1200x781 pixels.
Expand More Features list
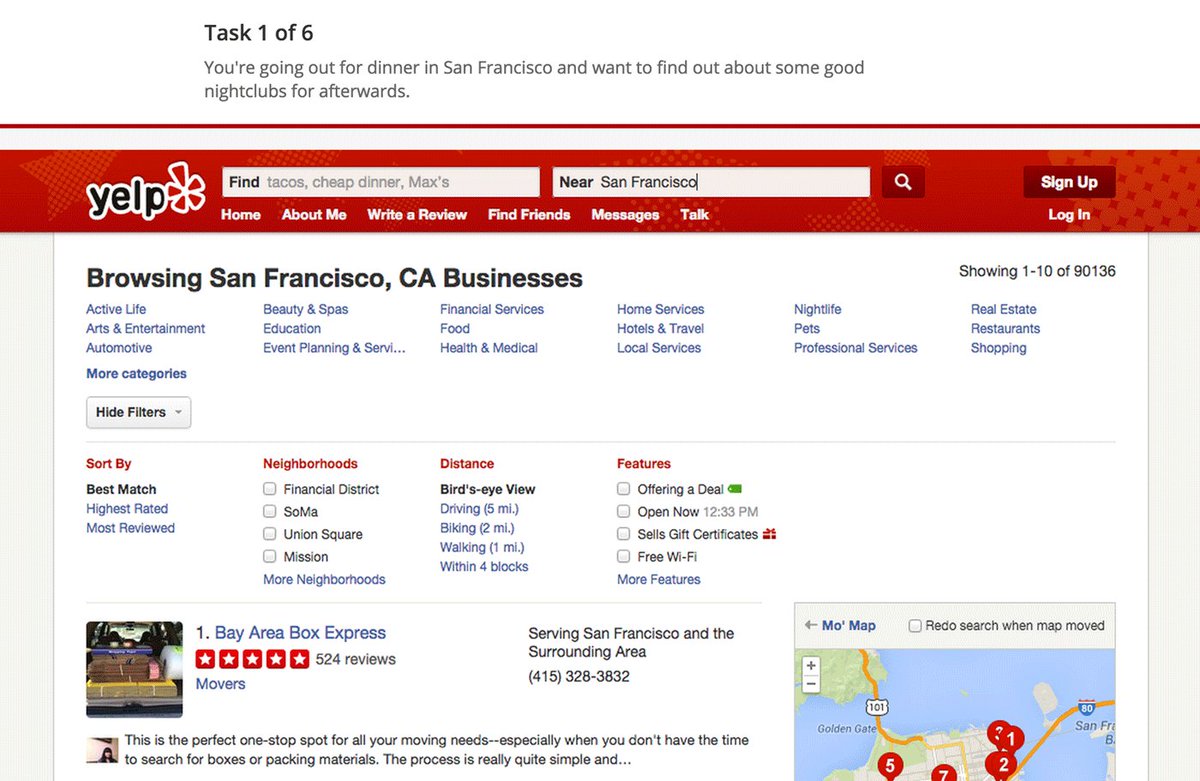point(659,579)
